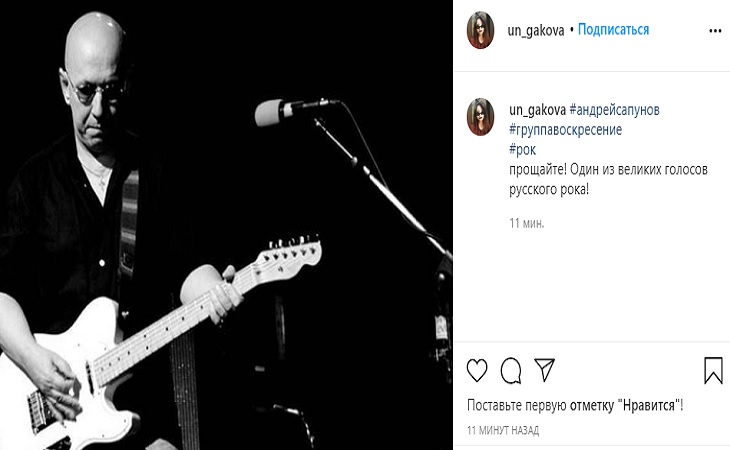The image size is (730, 450).
Task: Click the '11 мин.' caption timestamp
Action: 527,223
